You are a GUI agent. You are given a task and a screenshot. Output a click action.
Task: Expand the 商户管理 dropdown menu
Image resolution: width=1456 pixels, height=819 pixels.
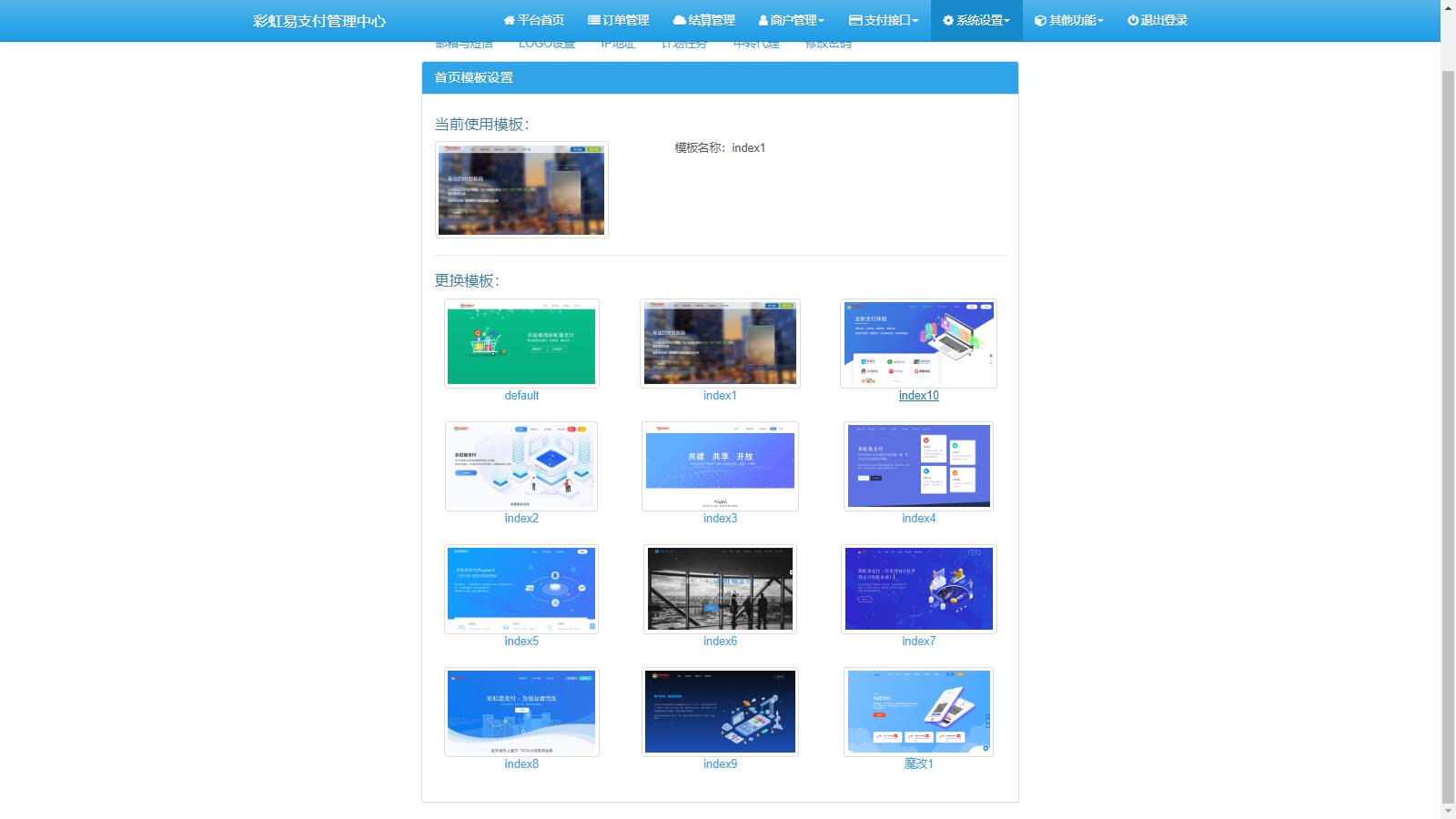[792, 20]
